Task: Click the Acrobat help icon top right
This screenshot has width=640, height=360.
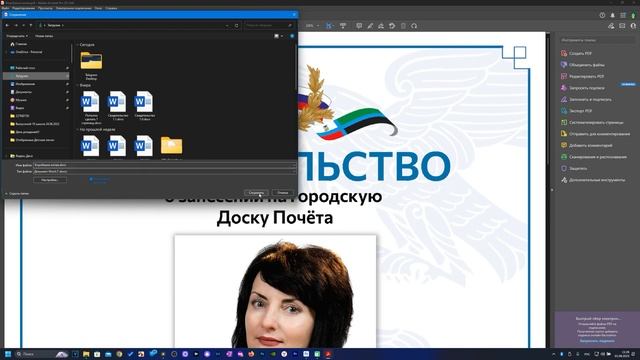Action: coord(602,15)
